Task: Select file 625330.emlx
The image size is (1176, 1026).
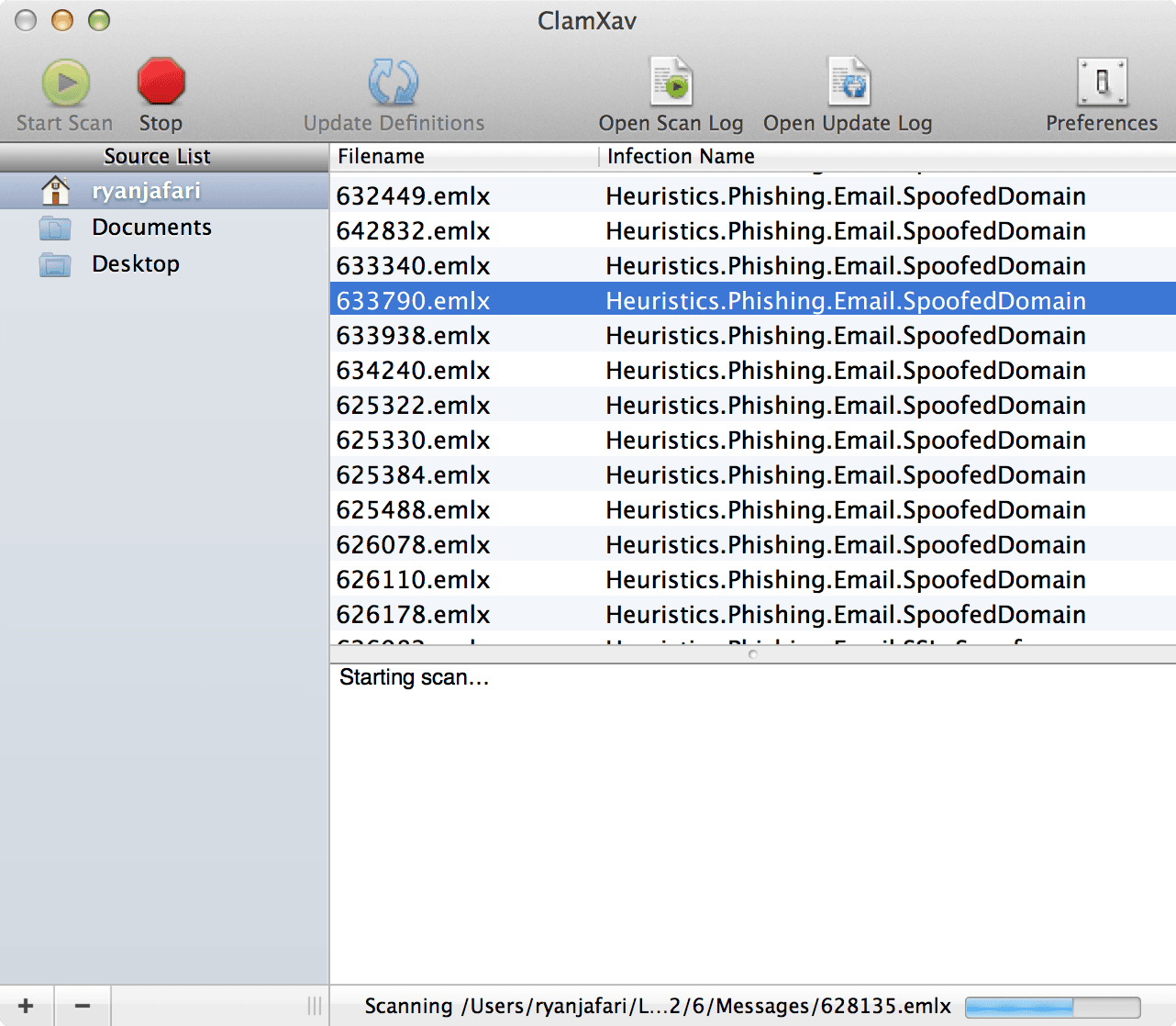Action: tap(413, 441)
